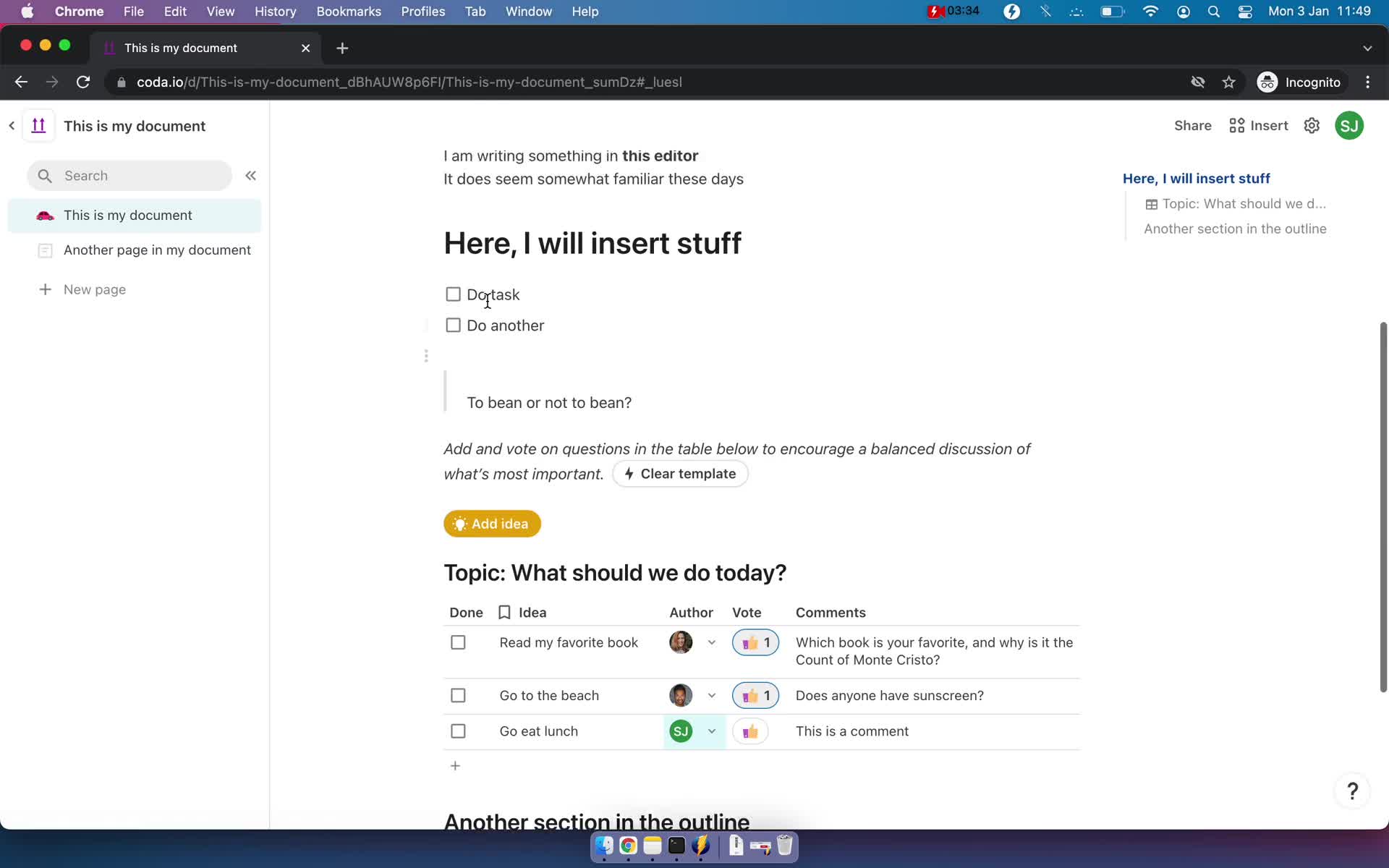This screenshot has width=1389, height=868.
Task: Click the Insert button in toolbar
Action: click(x=1259, y=125)
